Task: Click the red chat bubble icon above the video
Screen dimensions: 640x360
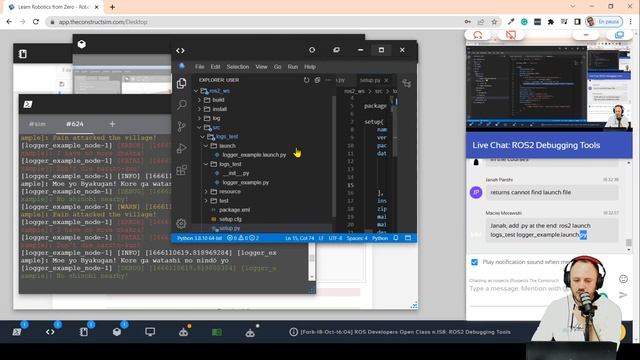Action: tap(478, 35)
